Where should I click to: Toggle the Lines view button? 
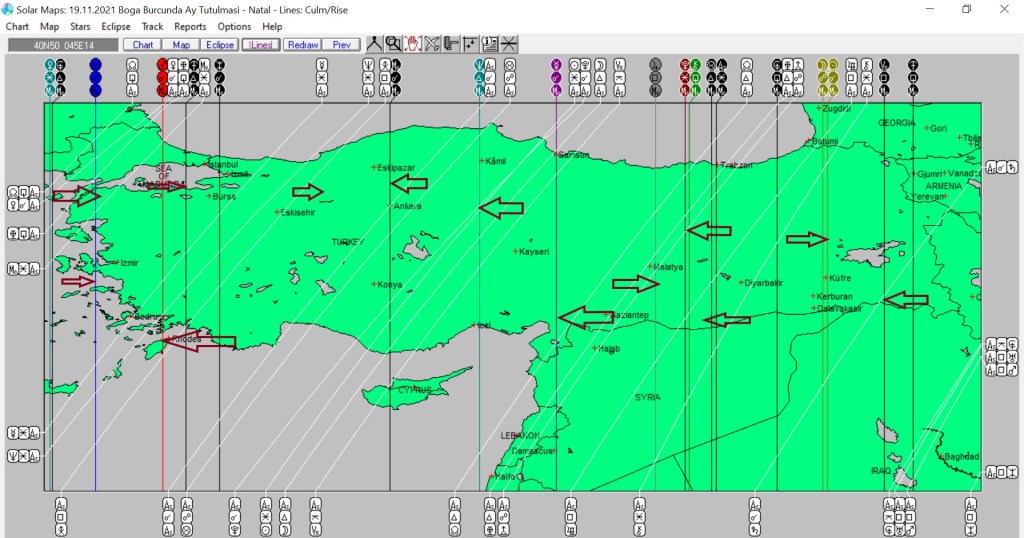260,45
